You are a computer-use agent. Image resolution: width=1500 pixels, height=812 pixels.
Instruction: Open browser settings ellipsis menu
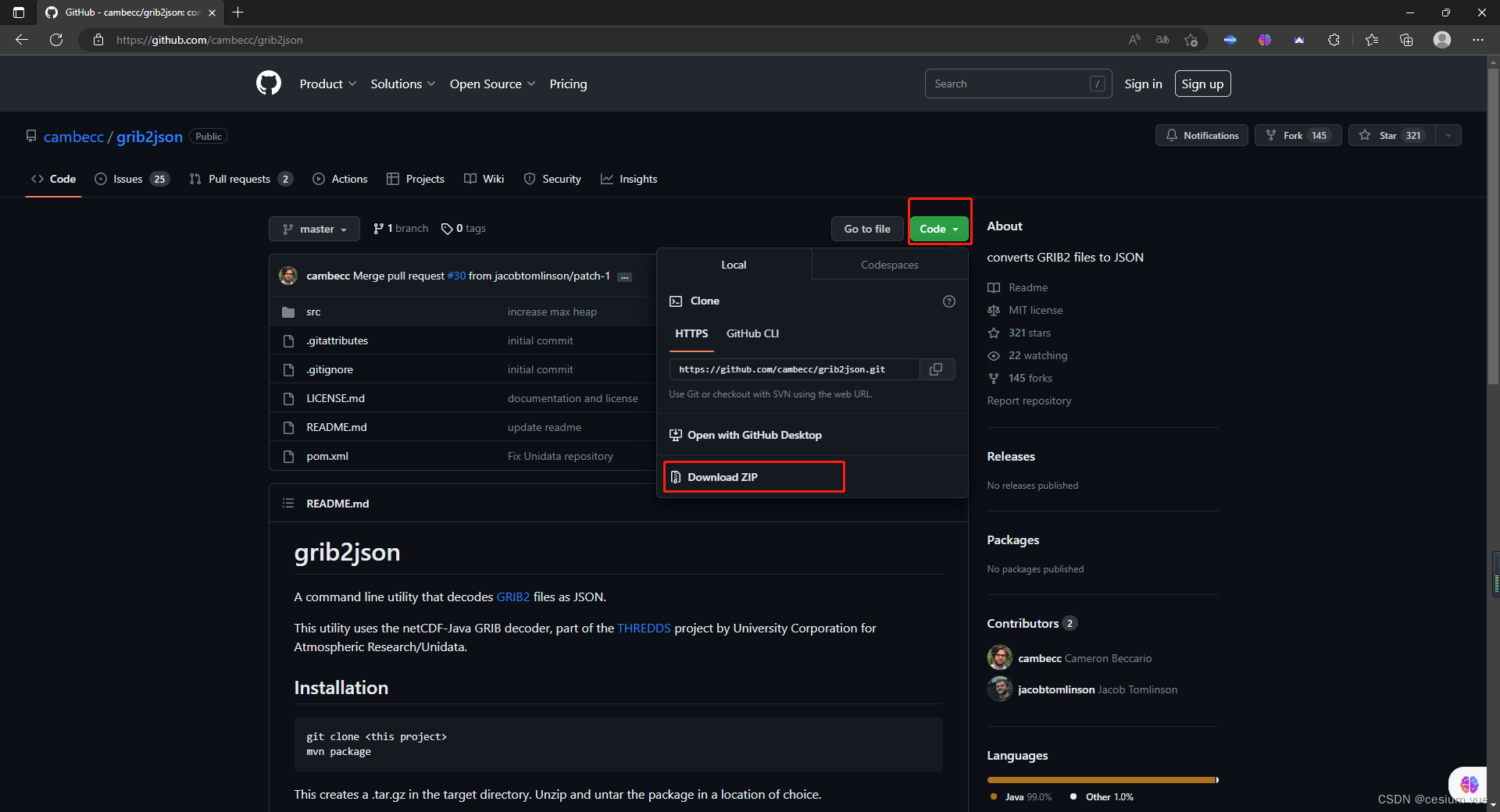[1478, 40]
